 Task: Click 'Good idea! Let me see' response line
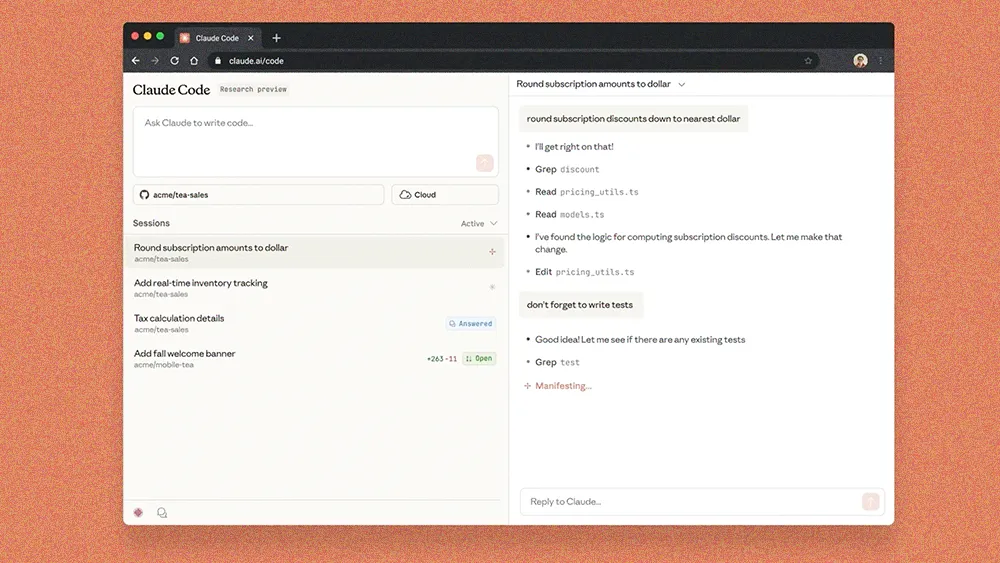[640, 340]
